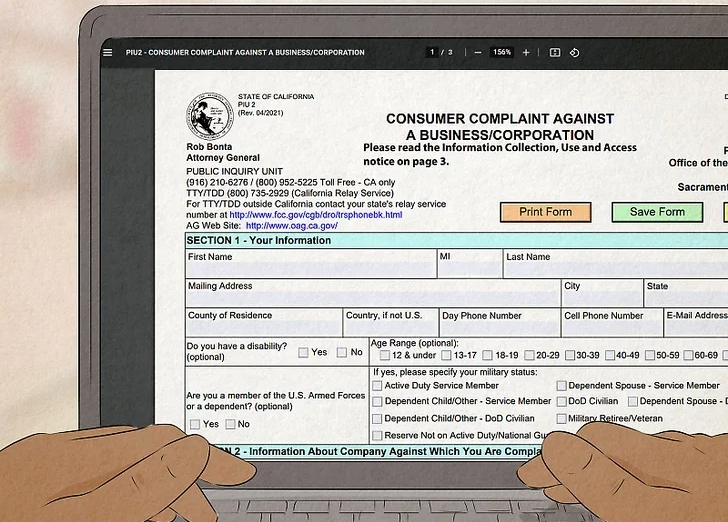The width and height of the screenshot is (728, 522).
Task: Select the page number field showing 1
Action: tap(432, 52)
